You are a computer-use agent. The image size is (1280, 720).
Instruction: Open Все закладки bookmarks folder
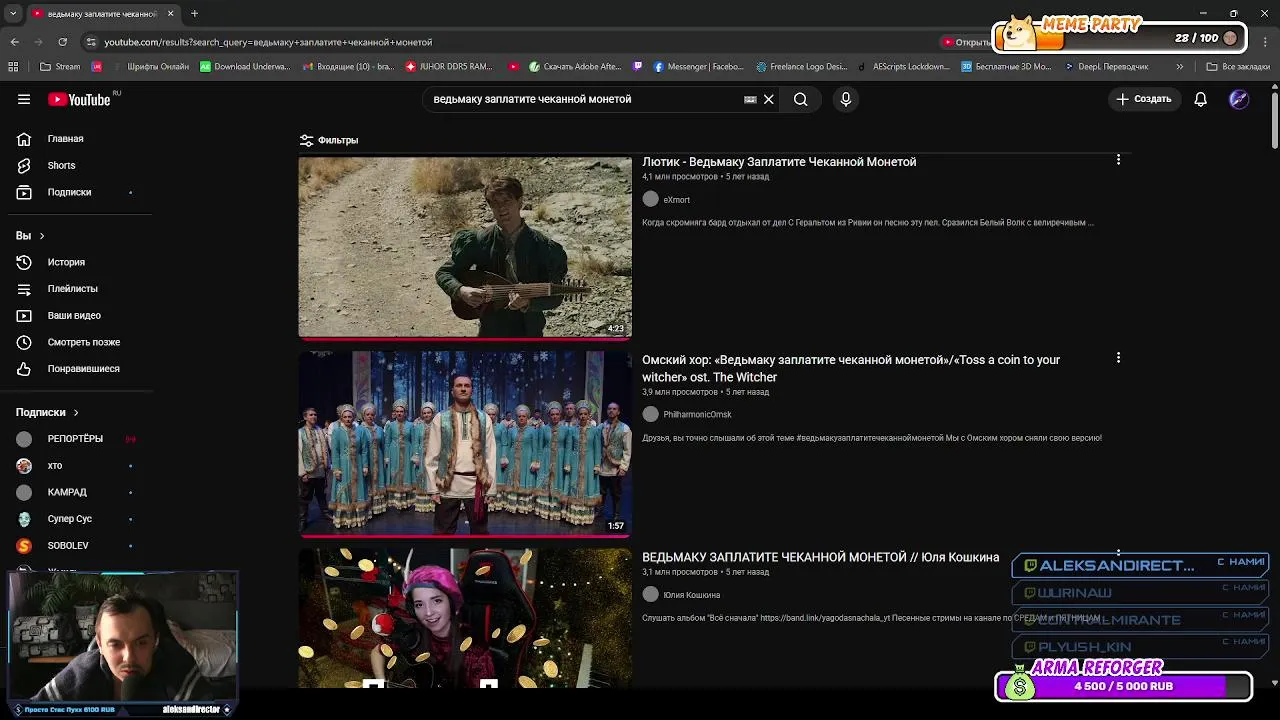pos(1238,67)
